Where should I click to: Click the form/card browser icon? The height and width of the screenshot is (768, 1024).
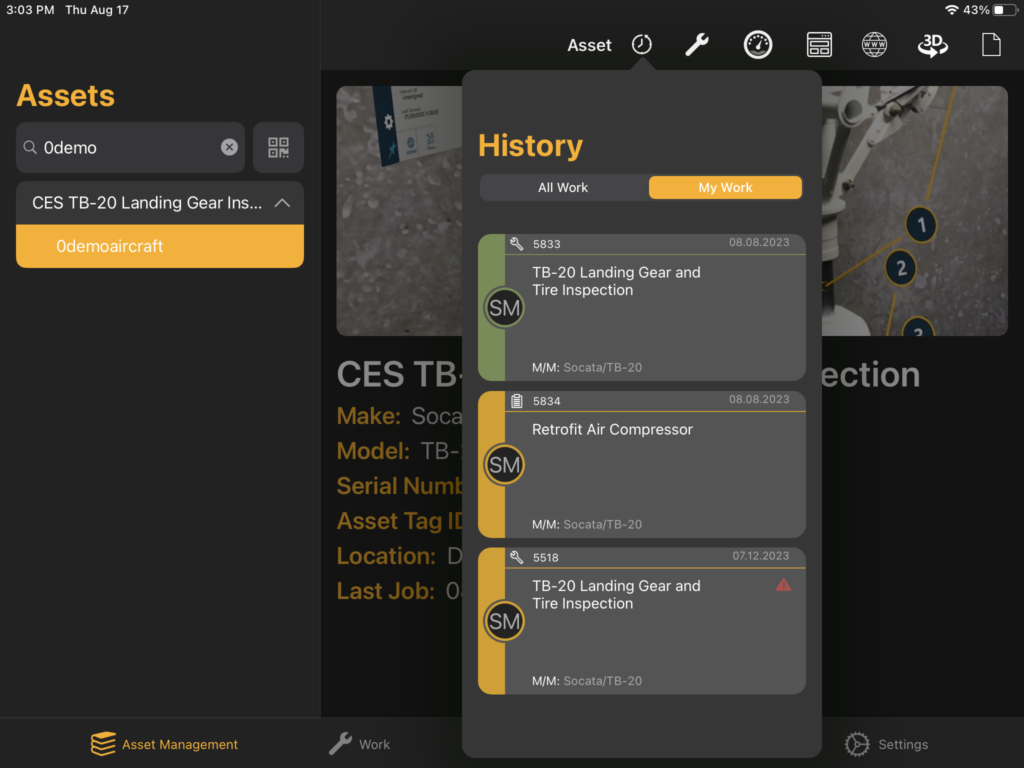coord(819,44)
